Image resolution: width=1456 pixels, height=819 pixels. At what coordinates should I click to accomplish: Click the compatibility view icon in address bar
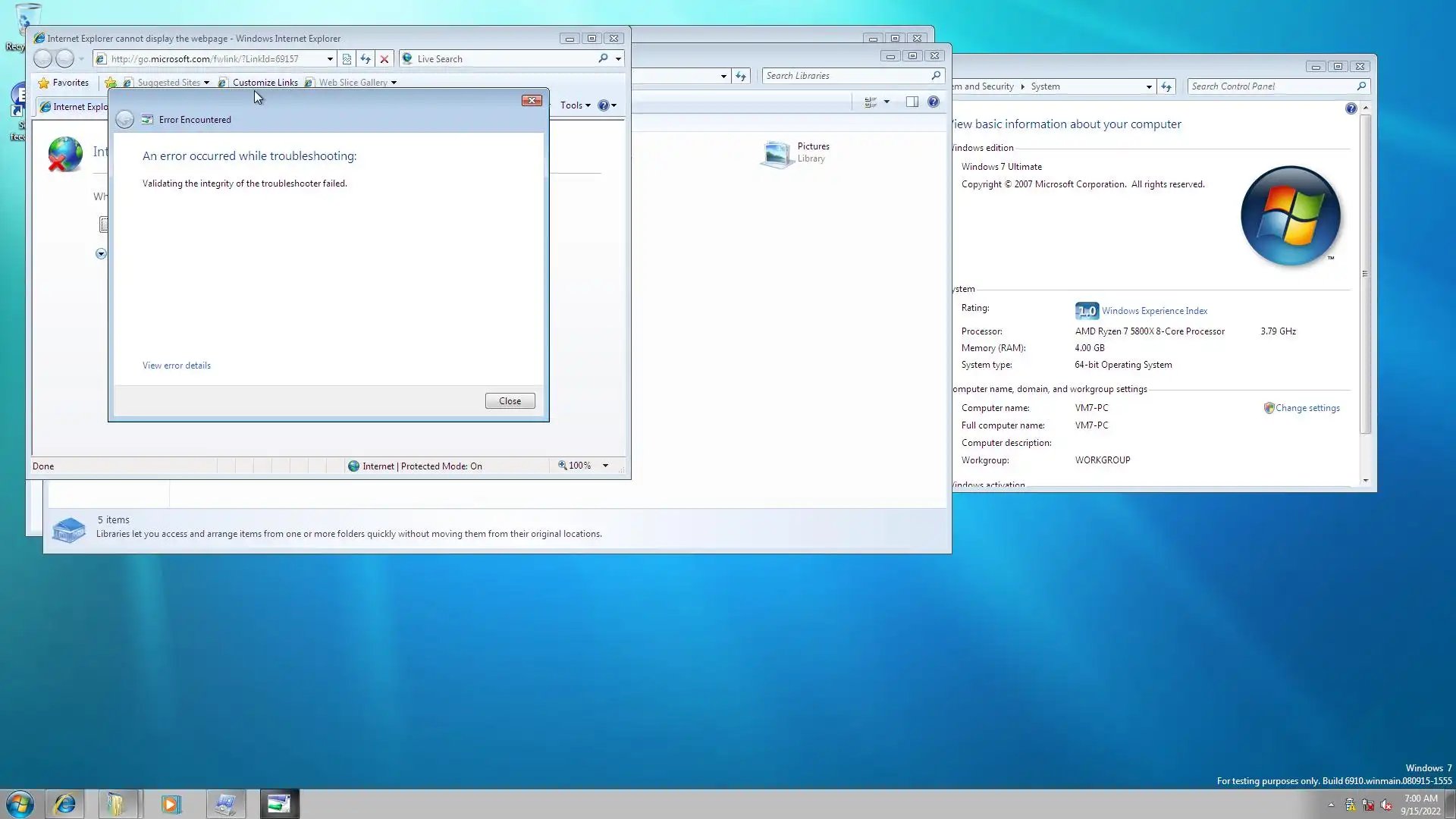coord(347,59)
